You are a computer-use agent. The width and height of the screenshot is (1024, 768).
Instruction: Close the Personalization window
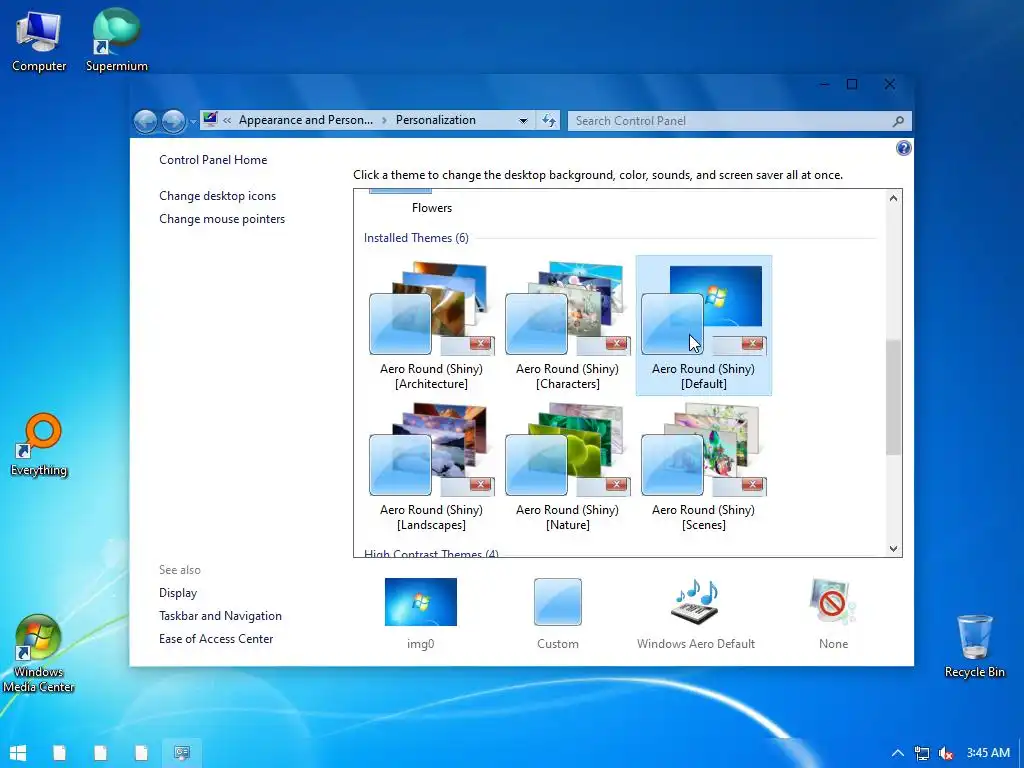point(889,84)
